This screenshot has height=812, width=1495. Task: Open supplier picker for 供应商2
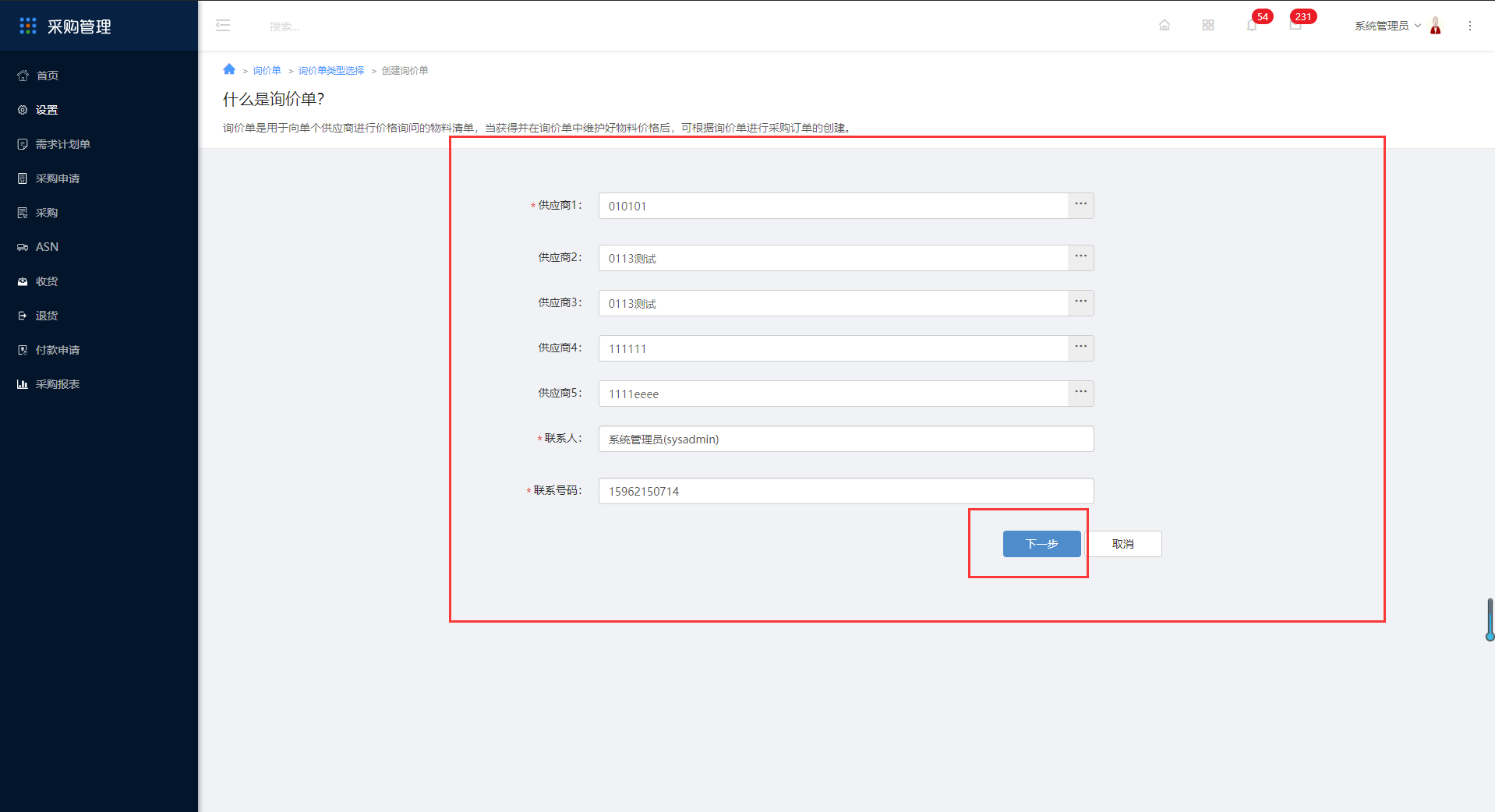click(x=1081, y=258)
